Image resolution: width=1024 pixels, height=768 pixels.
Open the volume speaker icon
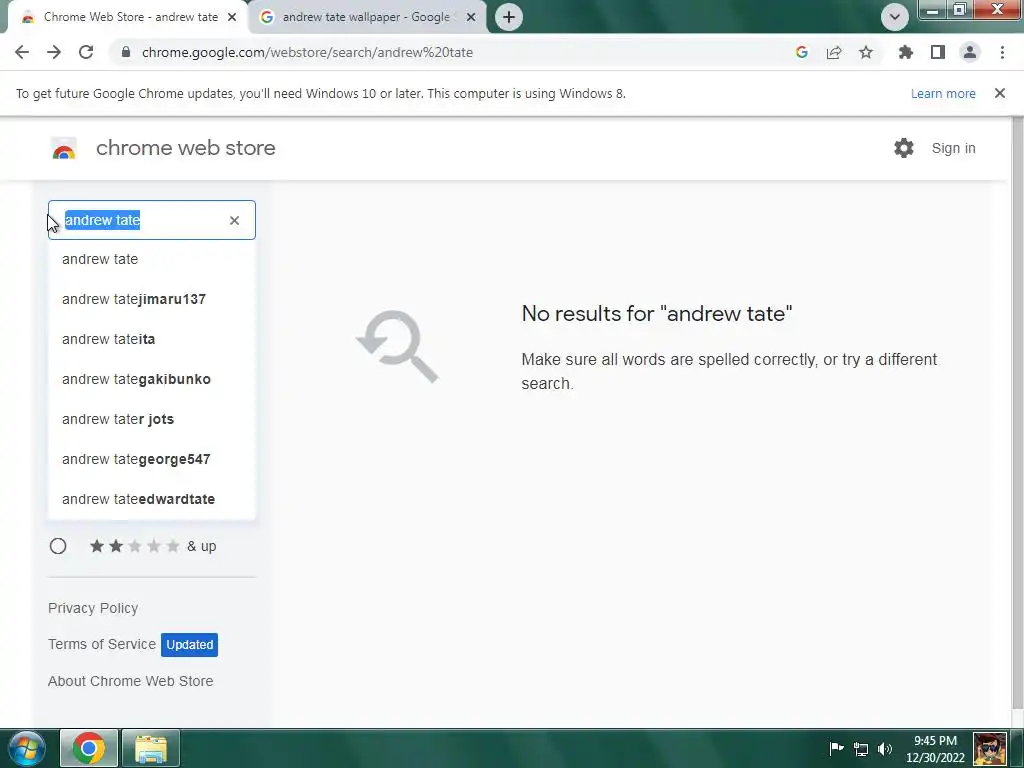tap(885, 748)
